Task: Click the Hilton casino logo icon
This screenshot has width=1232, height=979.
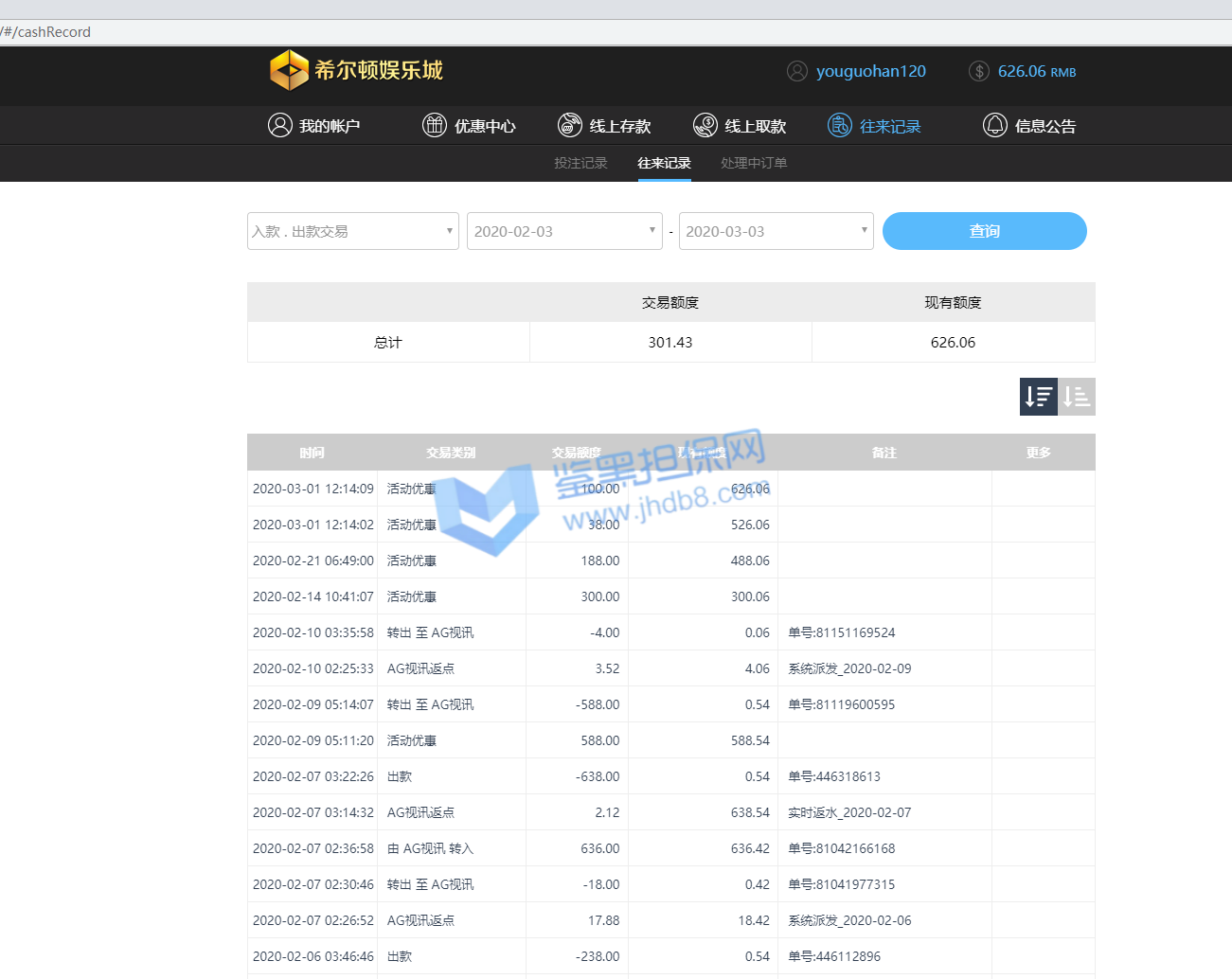Action: [x=289, y=71]
